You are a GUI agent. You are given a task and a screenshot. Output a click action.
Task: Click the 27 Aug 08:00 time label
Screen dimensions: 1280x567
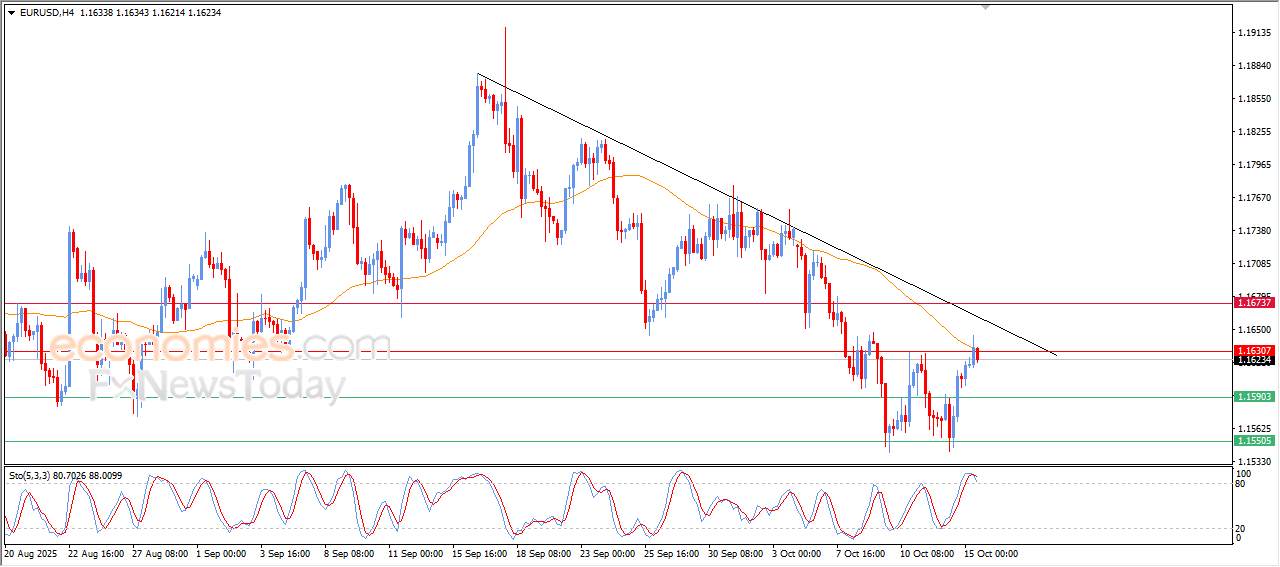(160, 553)
